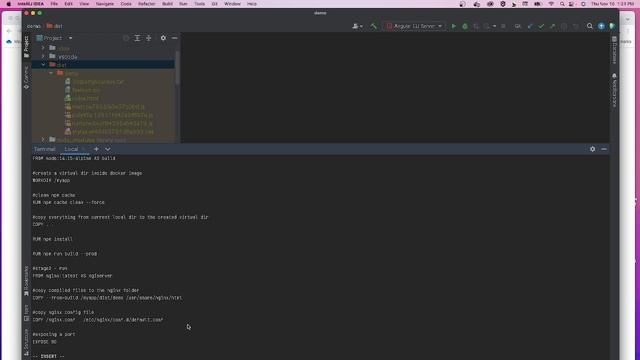The height and width of the screenshot is (360, 640).
Task: Collapse the selected dist folder in tree
Action: (43, 64)
